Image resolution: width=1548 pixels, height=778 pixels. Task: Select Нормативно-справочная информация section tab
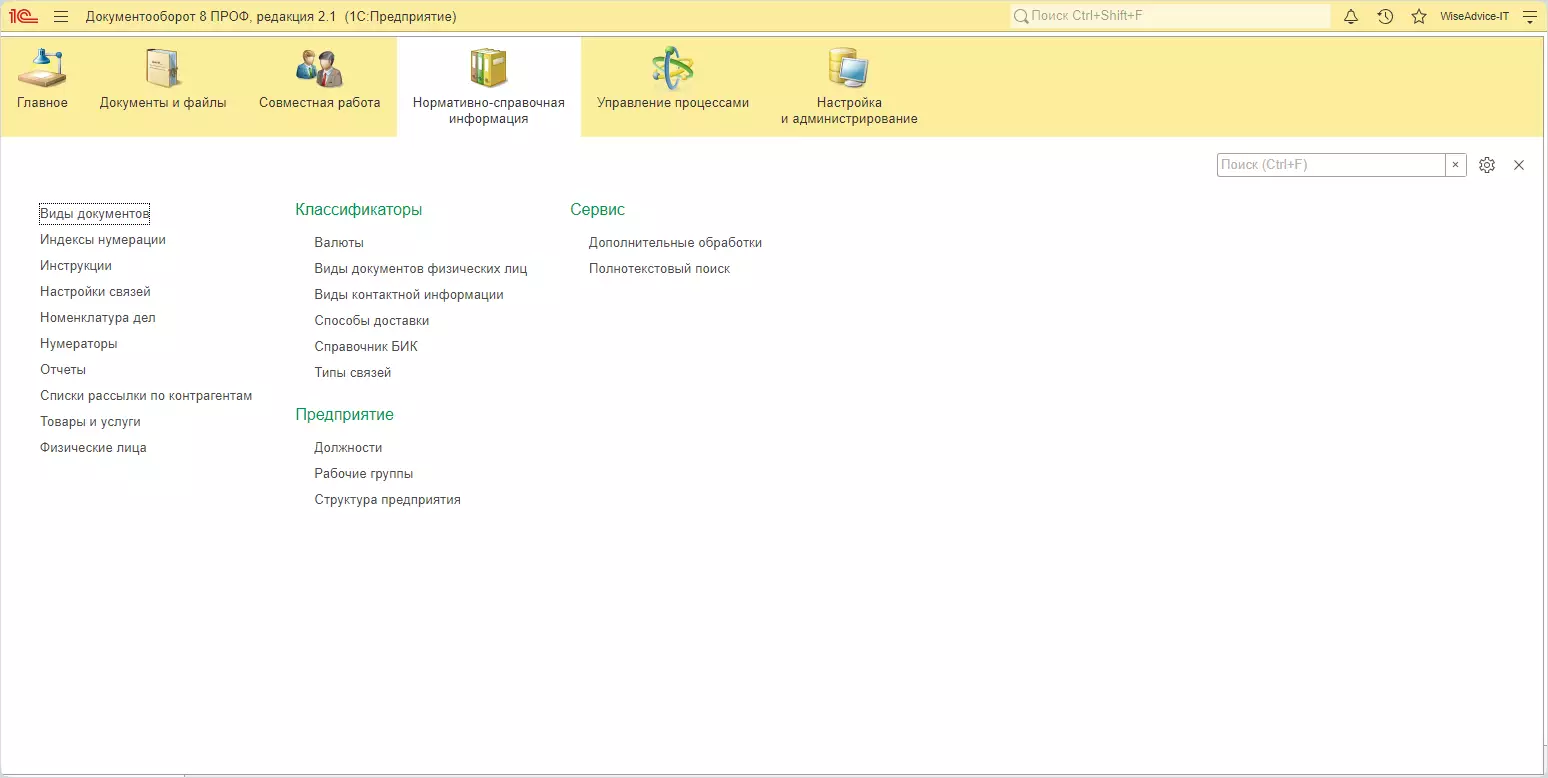pos(489,87)
